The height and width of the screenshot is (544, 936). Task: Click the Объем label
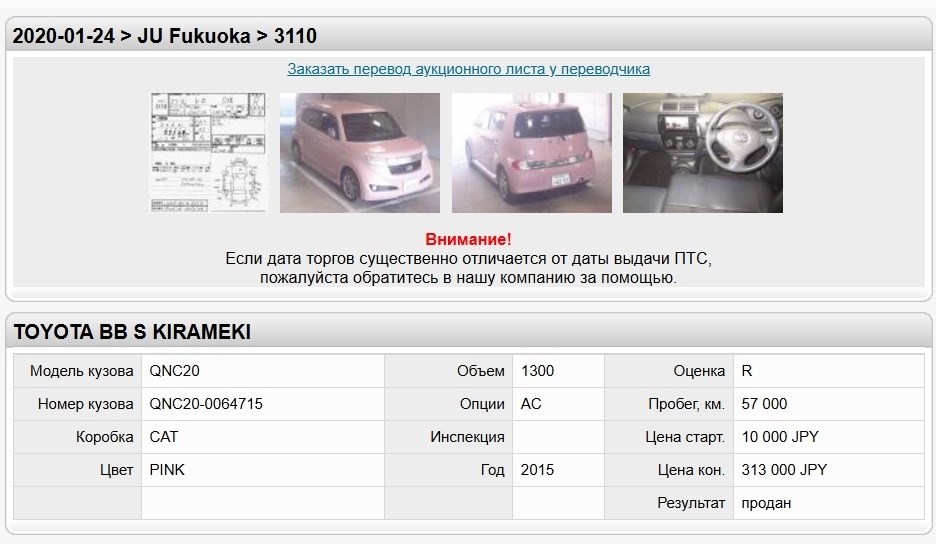[481, 371]
